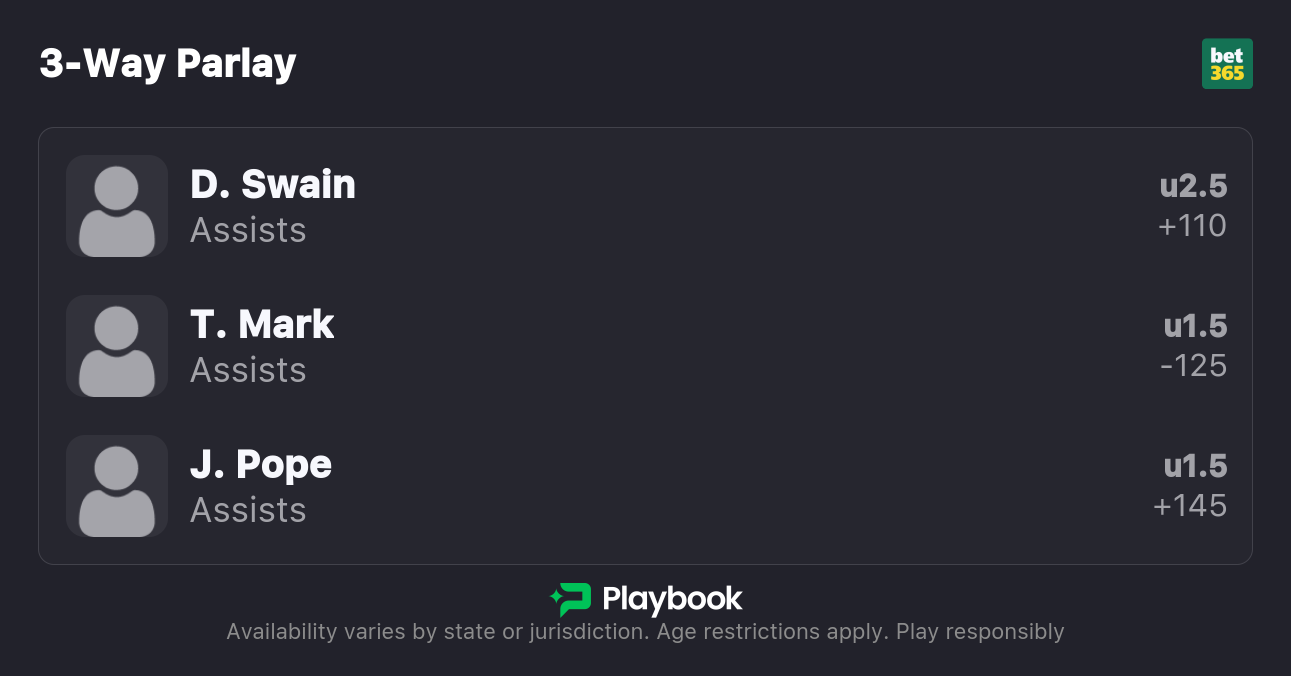Viewport: 1291px width, 676px height.
Task: Click the Playbook brand name text
Action: [x=672, y=599]
